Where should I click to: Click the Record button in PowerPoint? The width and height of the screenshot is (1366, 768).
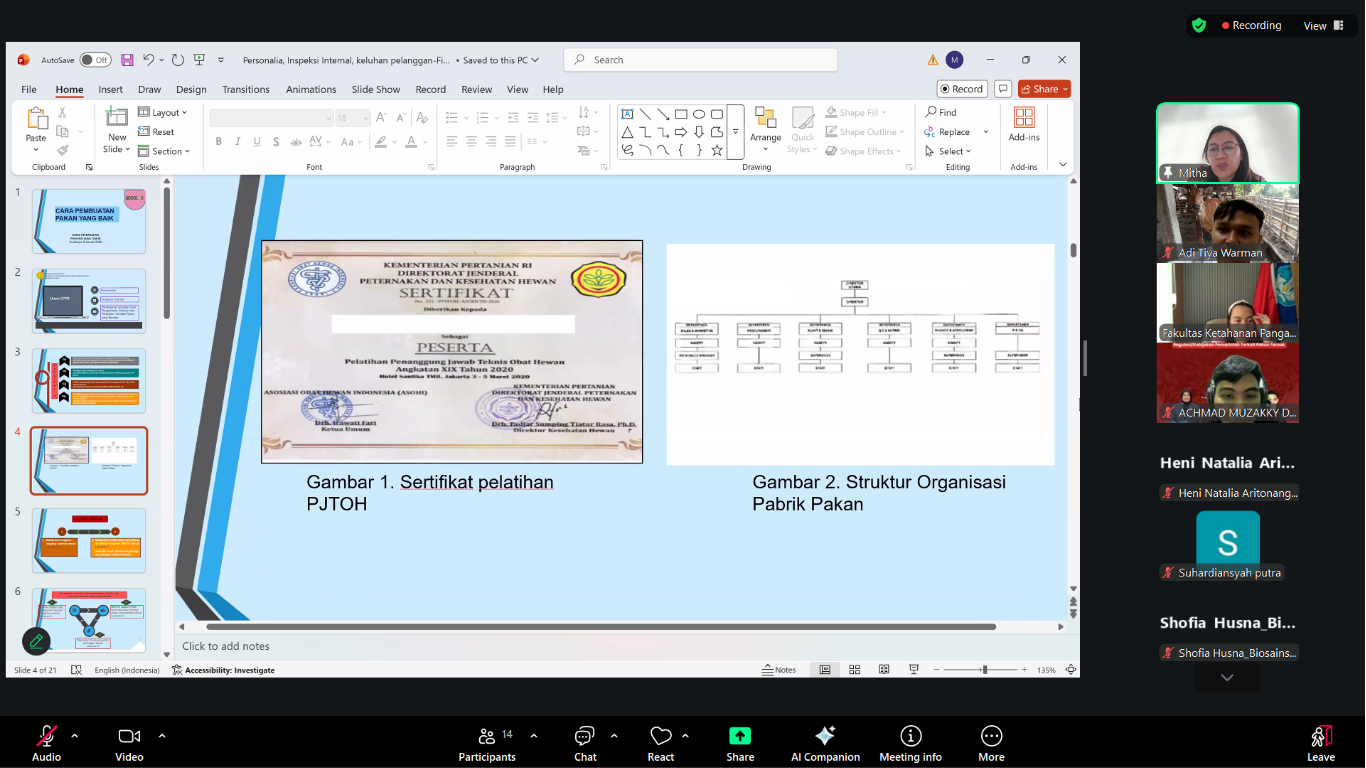pos(960,89)
